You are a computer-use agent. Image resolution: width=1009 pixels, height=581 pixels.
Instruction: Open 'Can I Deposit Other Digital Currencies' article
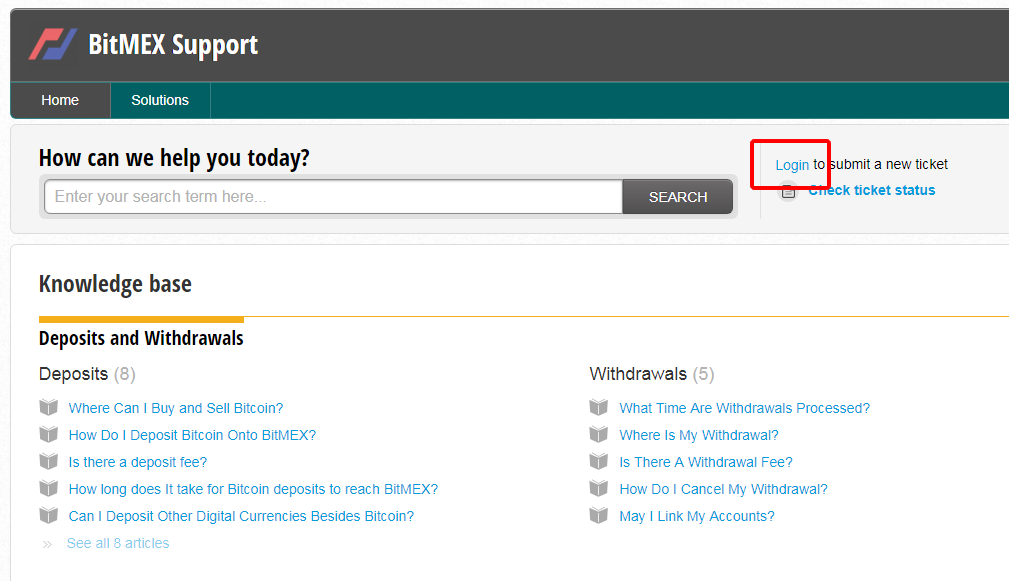tap(241, 516)
